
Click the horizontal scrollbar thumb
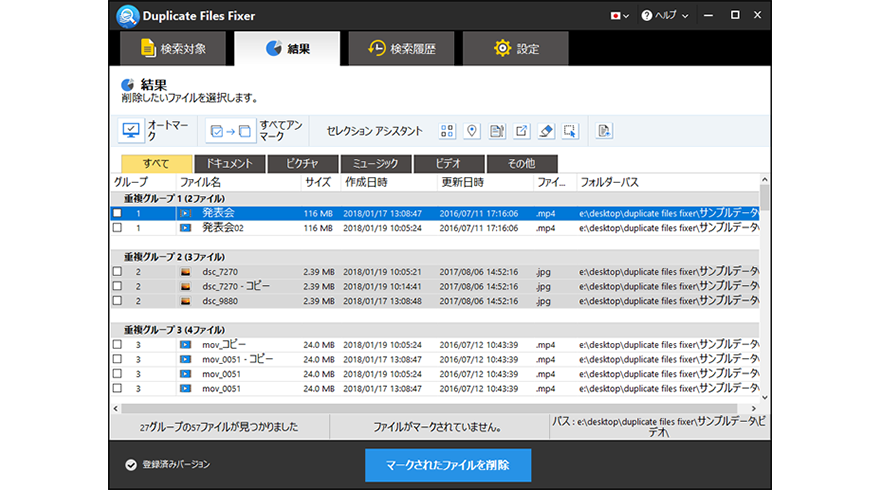(429, 409)
